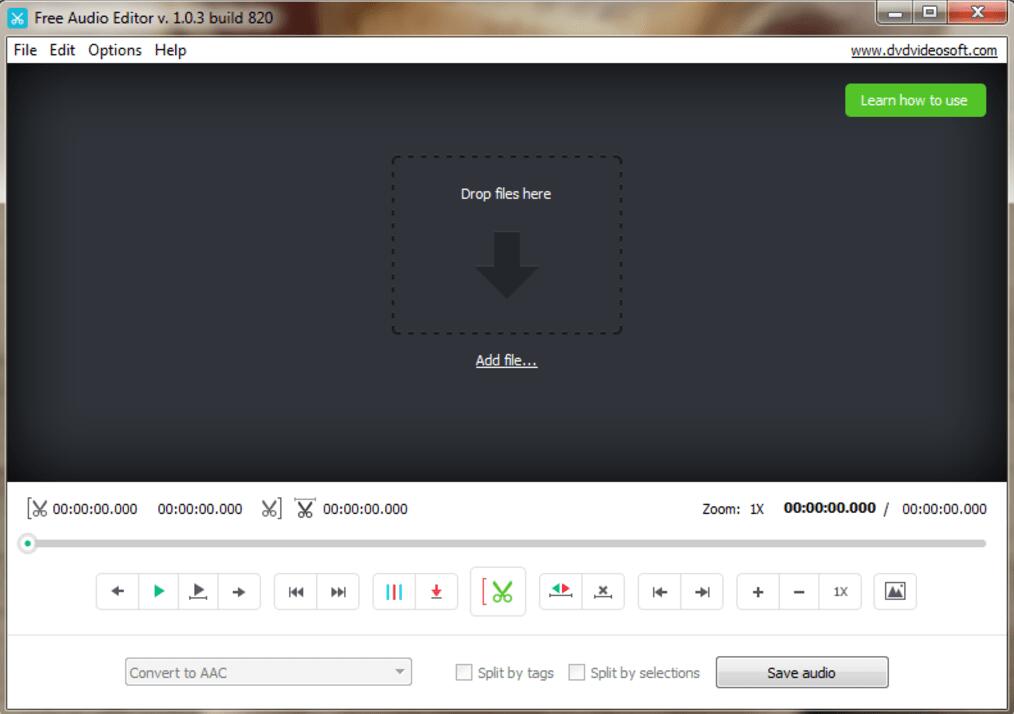Click the play selection icon with underline
This screenshot has height=714, width=1014.
click(199, 592)
